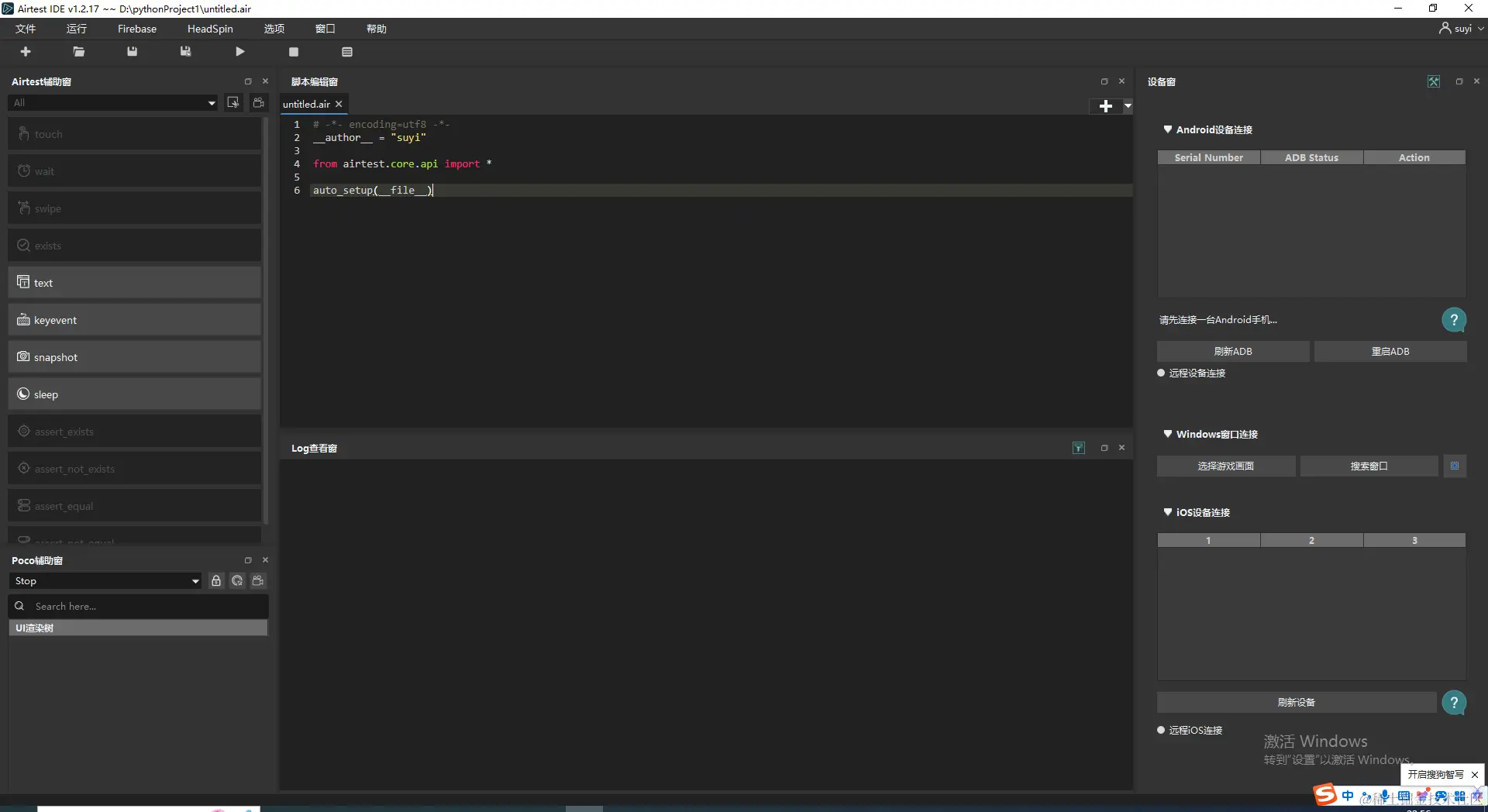Open Android connection help question mark
1488x812 pixels.
tap(1454, 320)
